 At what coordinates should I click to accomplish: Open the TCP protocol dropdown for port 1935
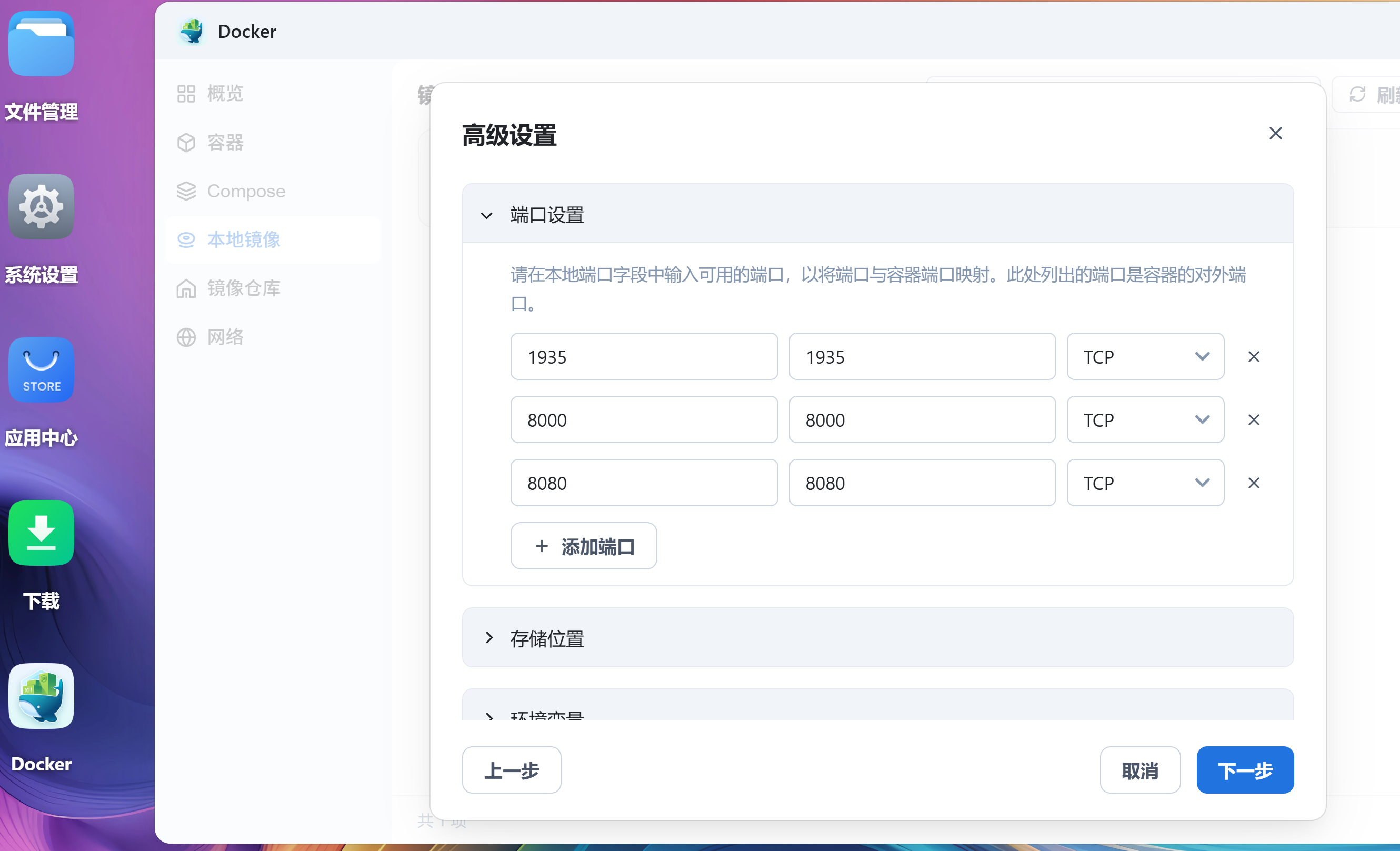(1144, 356)
